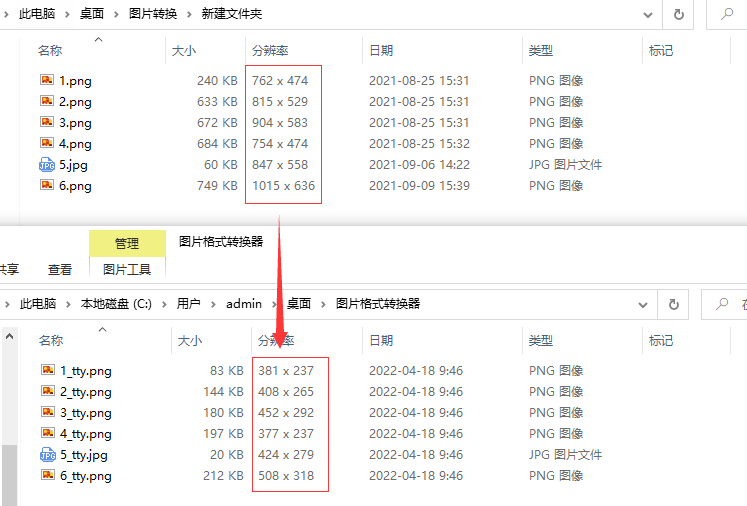Image resolution: width=747 pixels, height=506 pixels.
Task: Sort by 日期 column in the lower window
Action: point(381,340)
